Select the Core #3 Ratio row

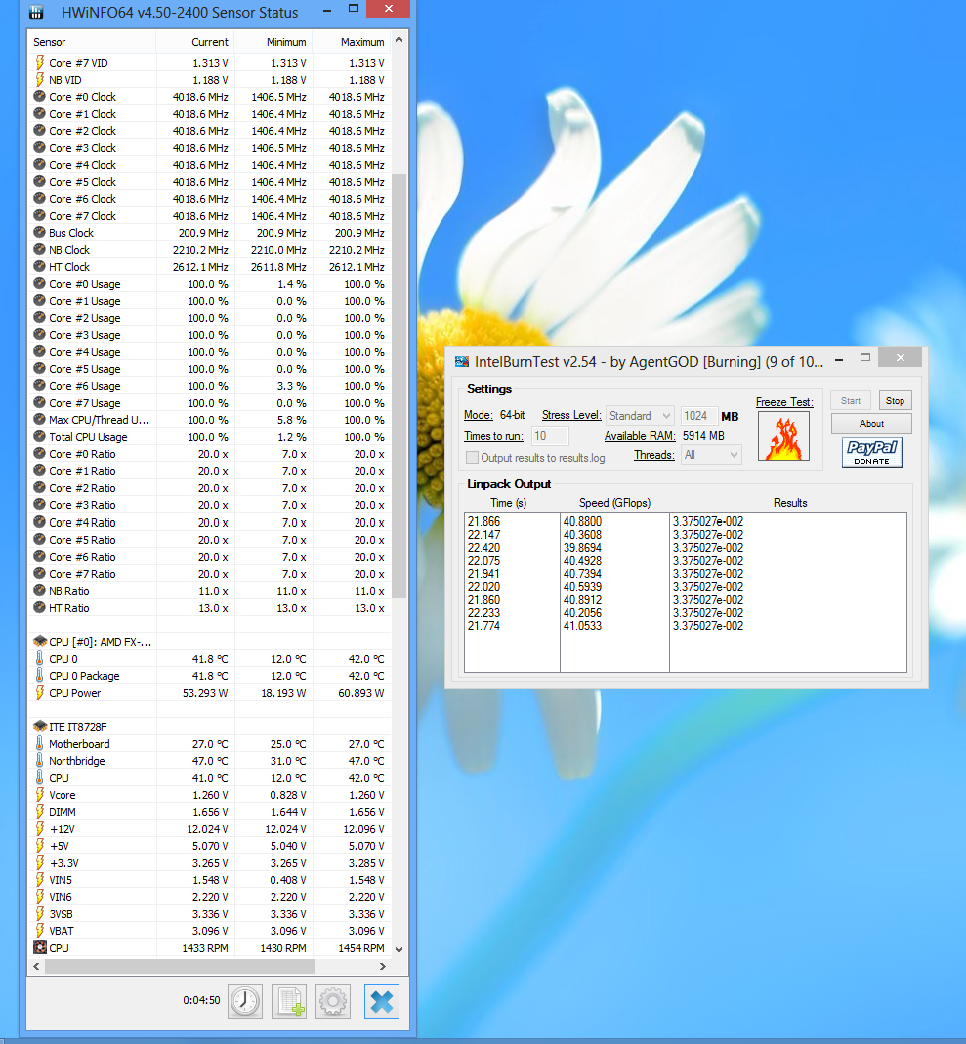click(x=209, y=505)
